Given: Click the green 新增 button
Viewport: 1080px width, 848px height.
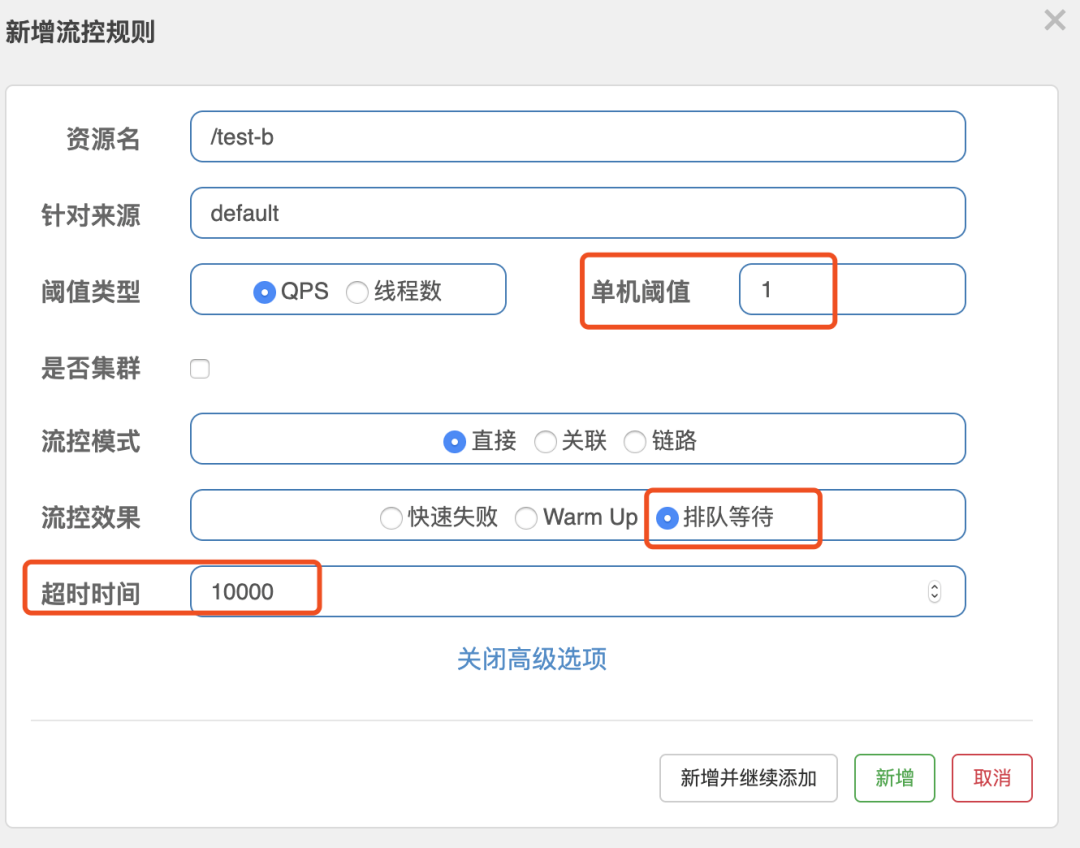Looking at the screenshot, I should pos(894,778).
